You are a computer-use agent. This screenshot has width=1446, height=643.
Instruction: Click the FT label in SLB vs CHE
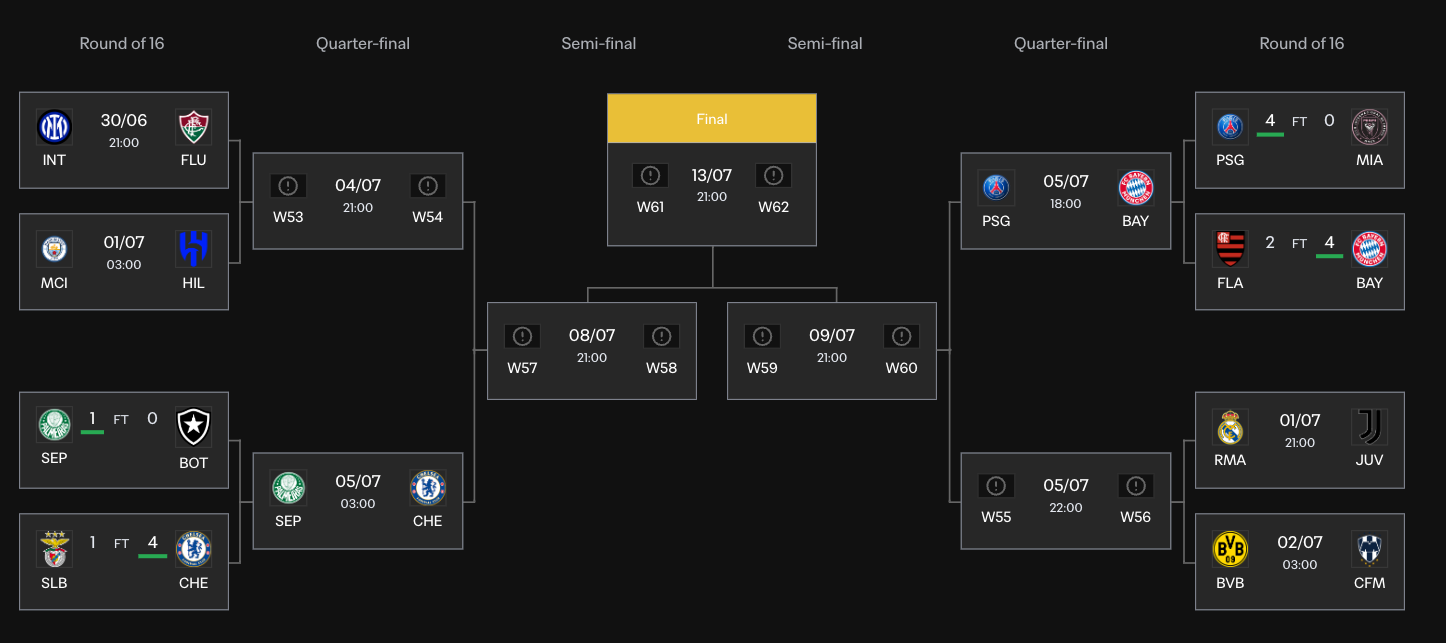click(x=121, y=543)
